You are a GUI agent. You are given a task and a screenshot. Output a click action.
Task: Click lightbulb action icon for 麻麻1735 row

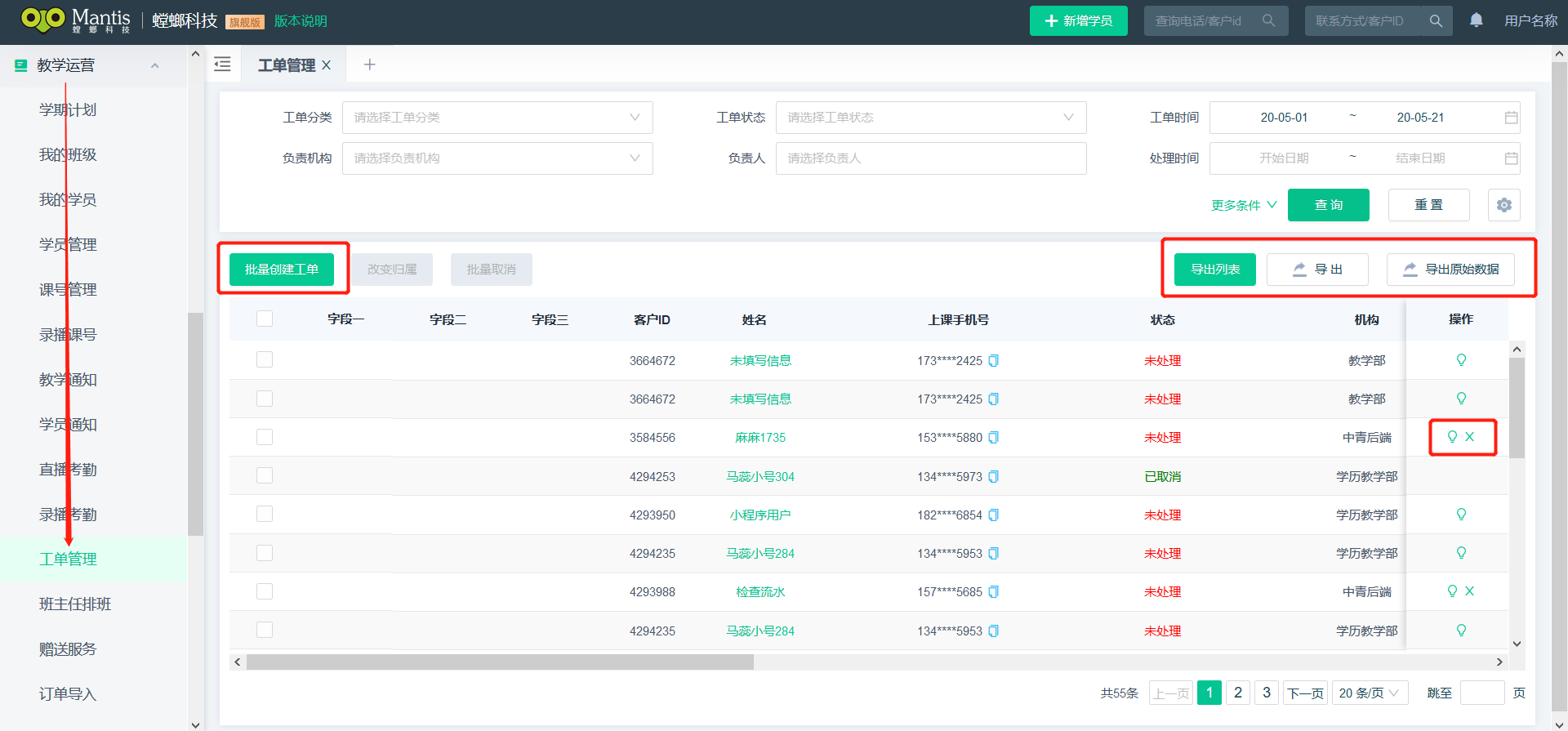pos(1452,437)
